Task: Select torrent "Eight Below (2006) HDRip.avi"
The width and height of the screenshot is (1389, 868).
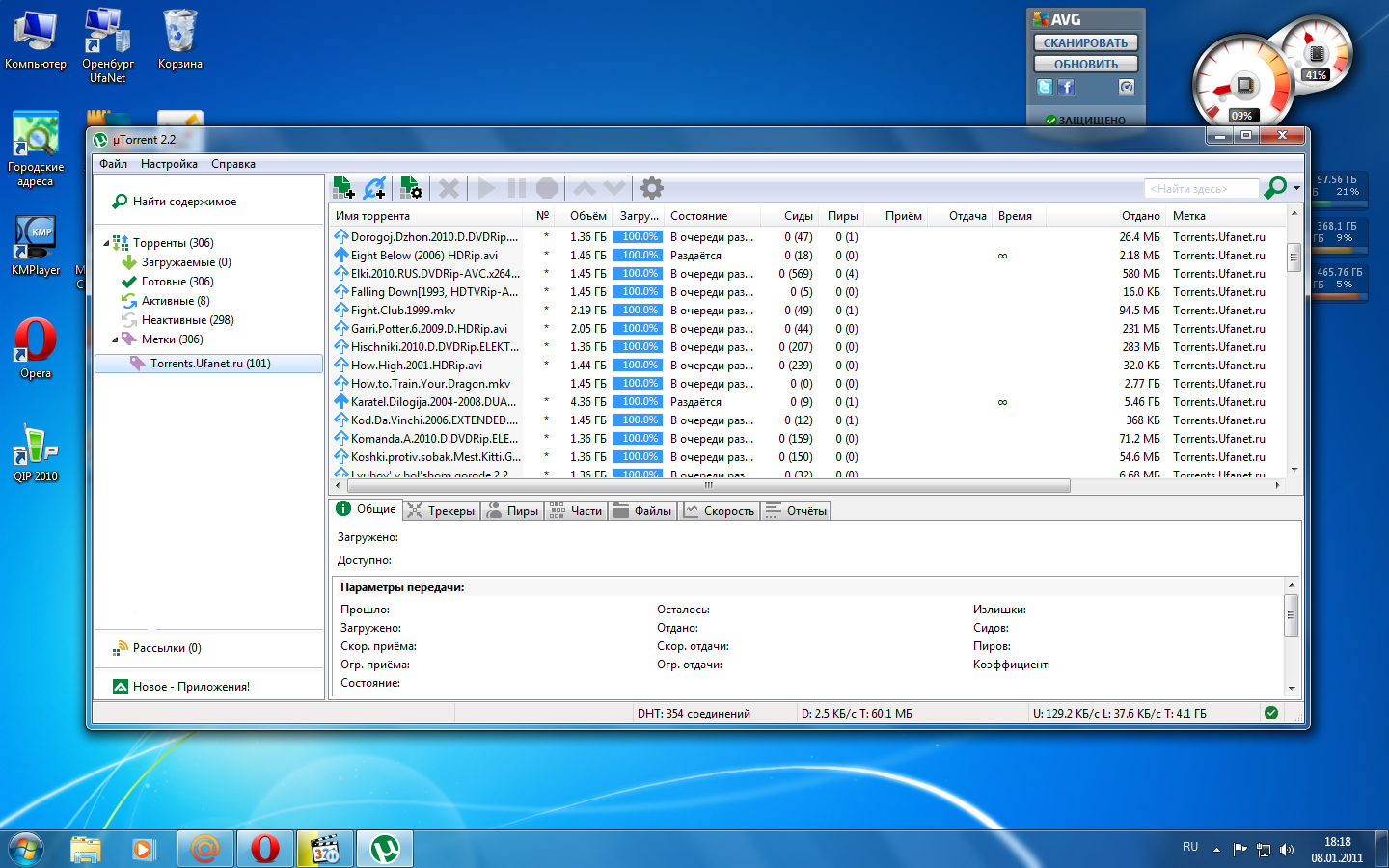Action: pyautogui.click(x=424, y=256)
